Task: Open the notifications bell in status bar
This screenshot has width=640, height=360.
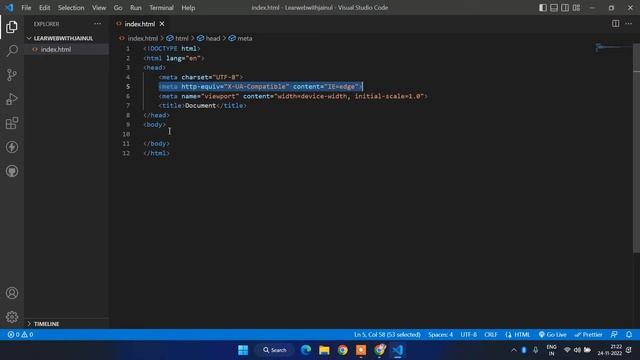Action: pos(629,334)
